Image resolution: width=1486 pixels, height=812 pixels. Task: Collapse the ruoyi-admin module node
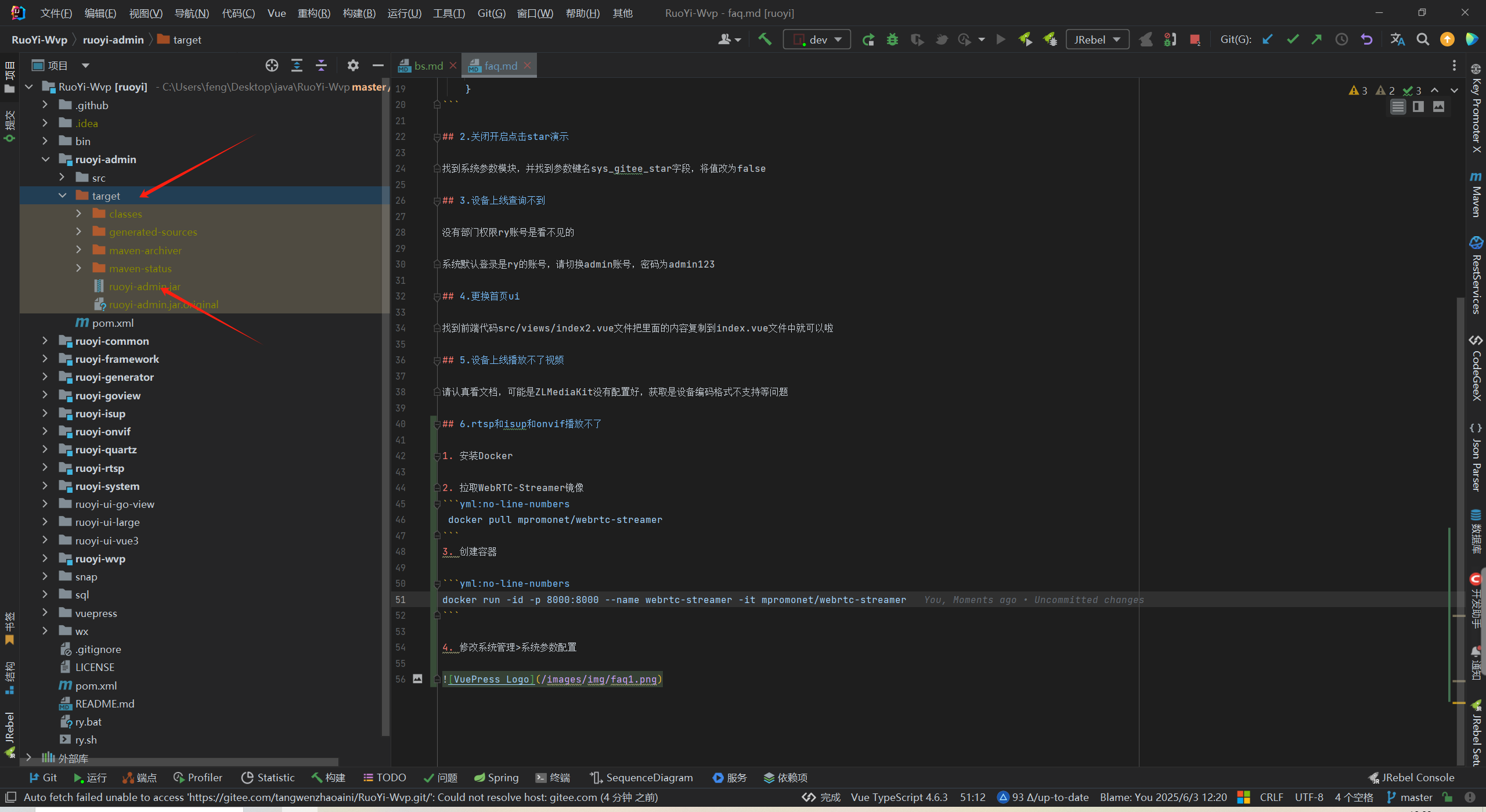click(x=45, y=159)
